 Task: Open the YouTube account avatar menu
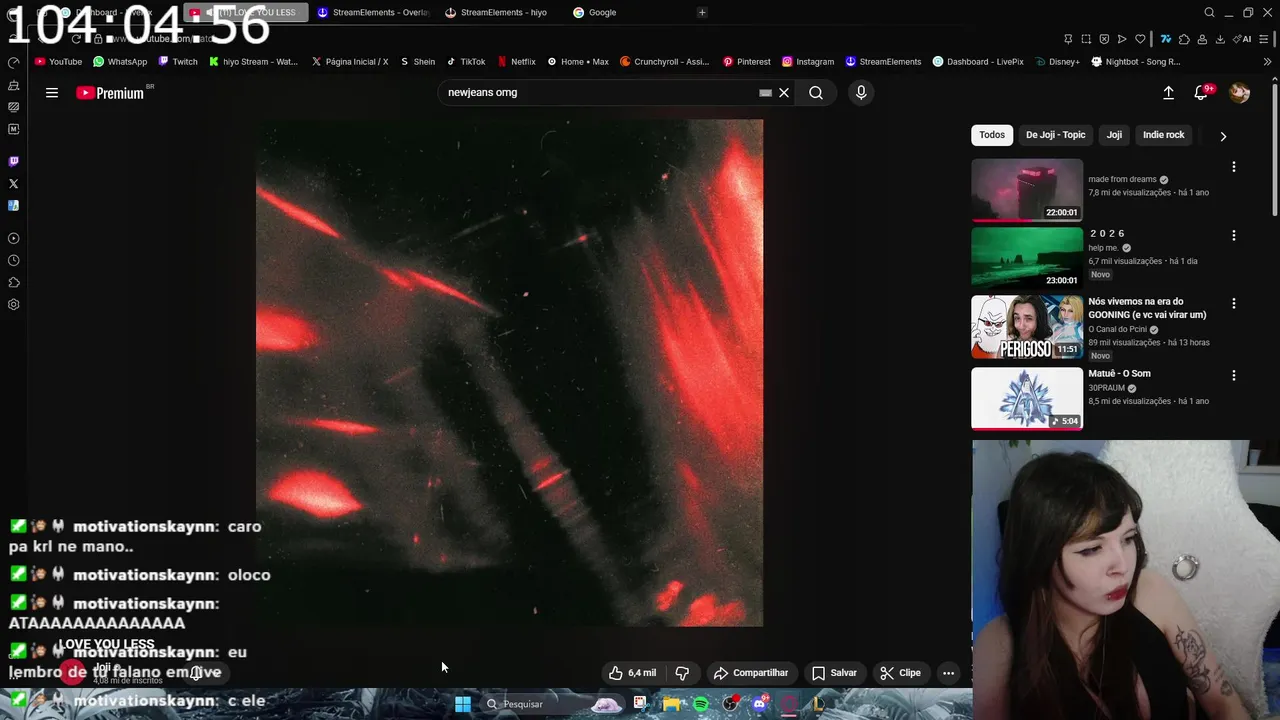coord(1239,93)
